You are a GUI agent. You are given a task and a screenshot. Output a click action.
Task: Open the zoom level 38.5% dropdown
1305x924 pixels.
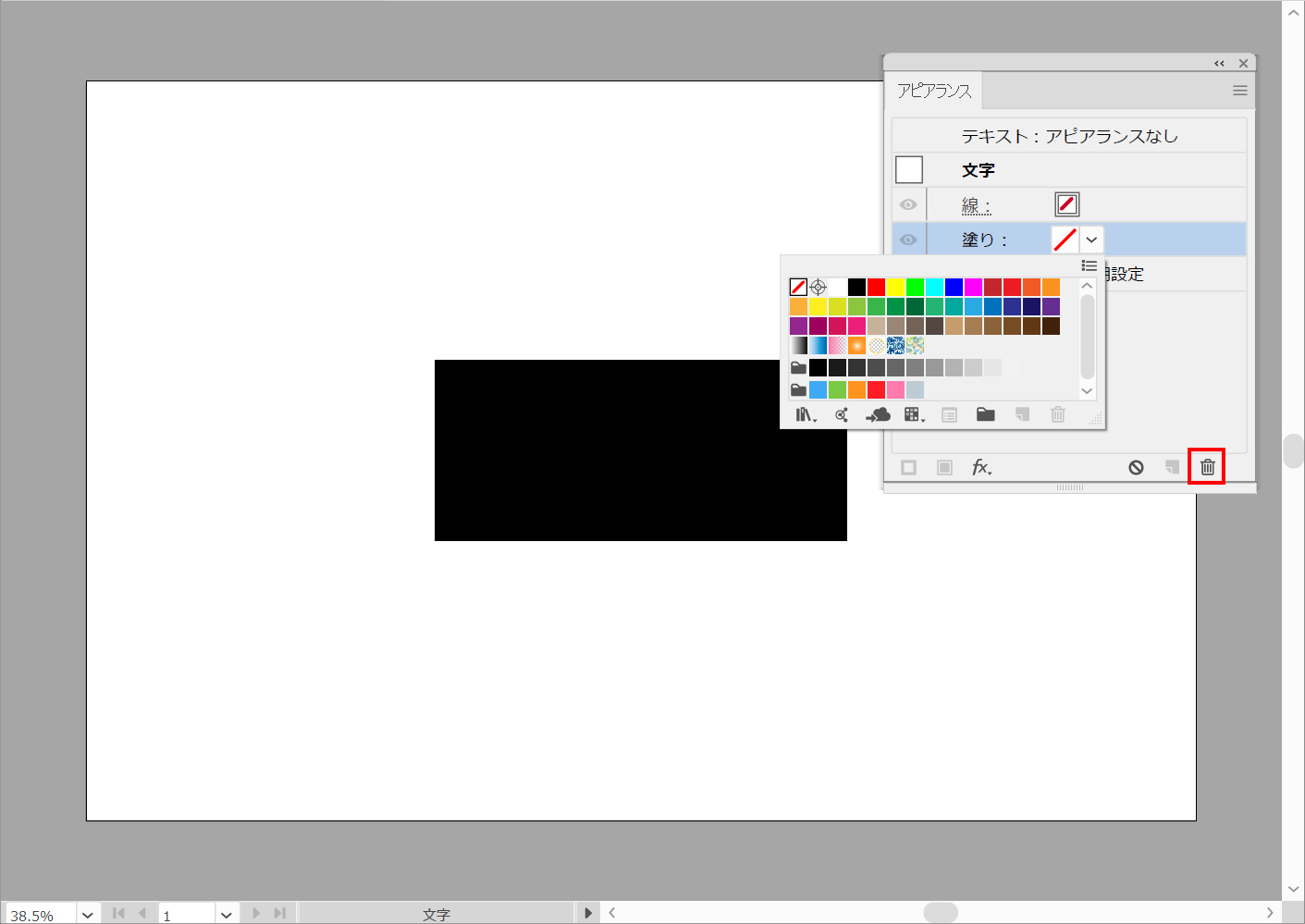coord(87,915)
